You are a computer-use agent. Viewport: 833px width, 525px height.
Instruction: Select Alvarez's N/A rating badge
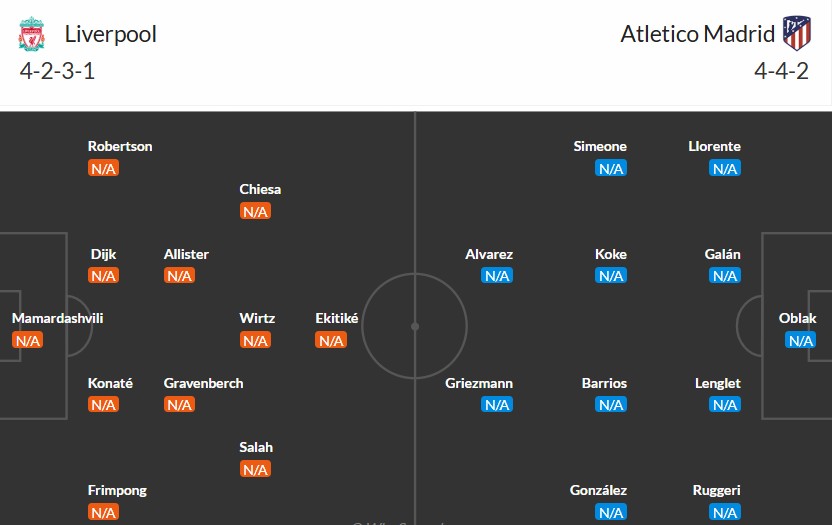pyautogui.click(x=497, y=276)
